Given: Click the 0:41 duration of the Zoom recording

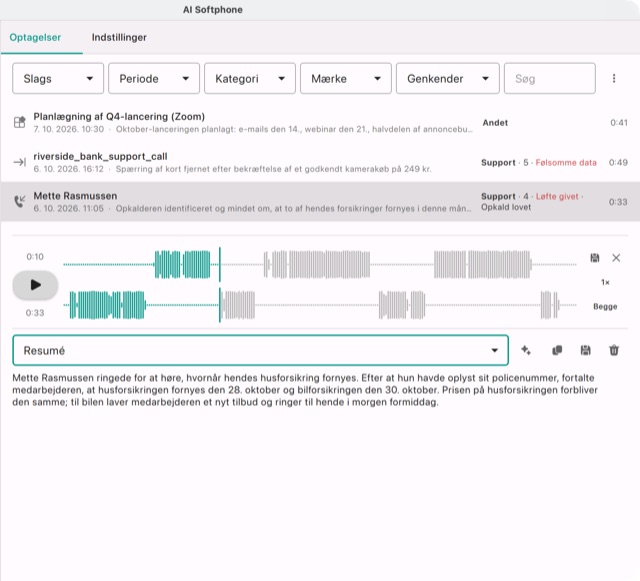Looking at the screenshot, I should point(619,122).
